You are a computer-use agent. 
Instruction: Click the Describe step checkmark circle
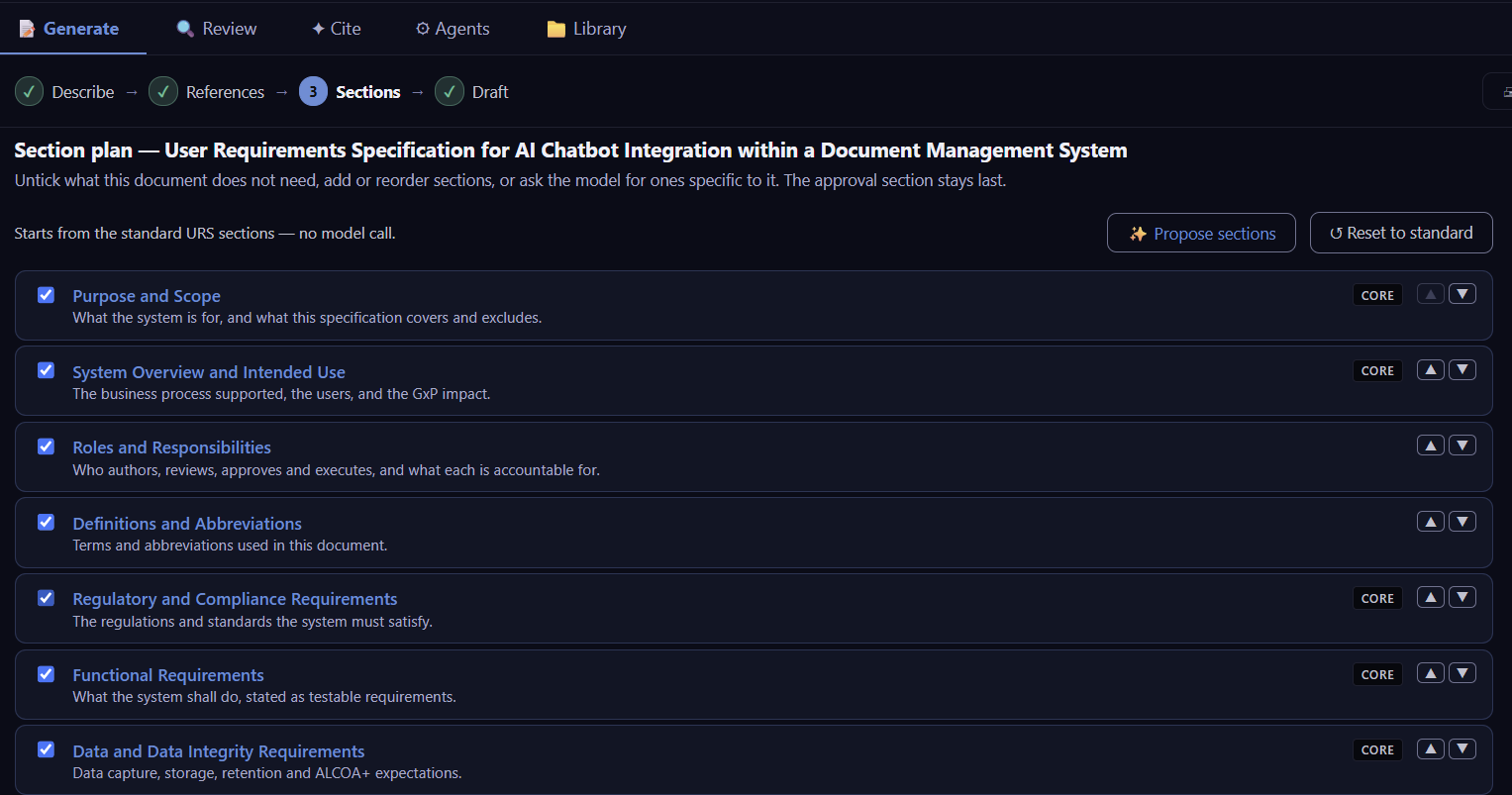29,91
